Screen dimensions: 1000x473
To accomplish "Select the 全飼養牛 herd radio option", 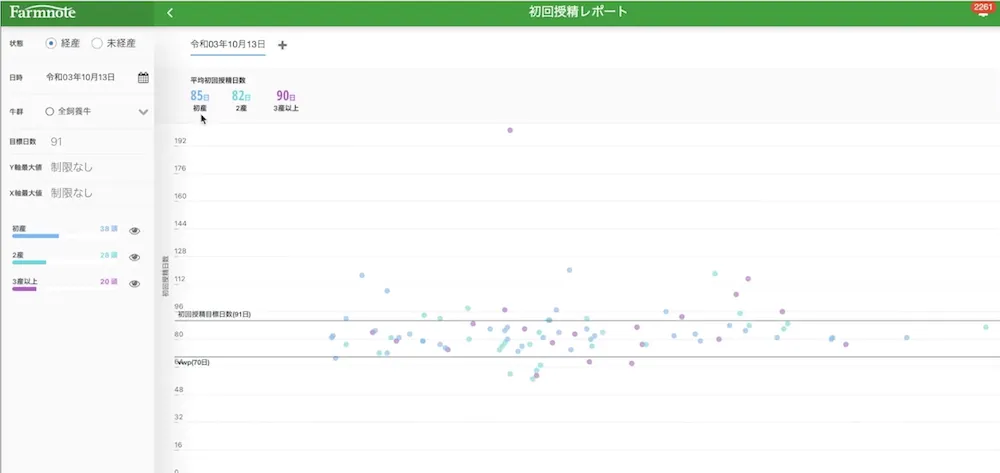I will [x=50, y=112].
